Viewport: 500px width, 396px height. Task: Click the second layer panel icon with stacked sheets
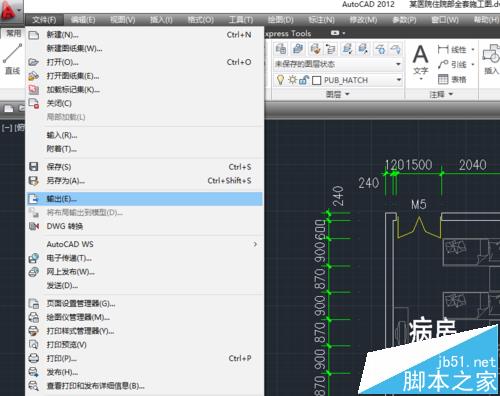tap(298, 49)
